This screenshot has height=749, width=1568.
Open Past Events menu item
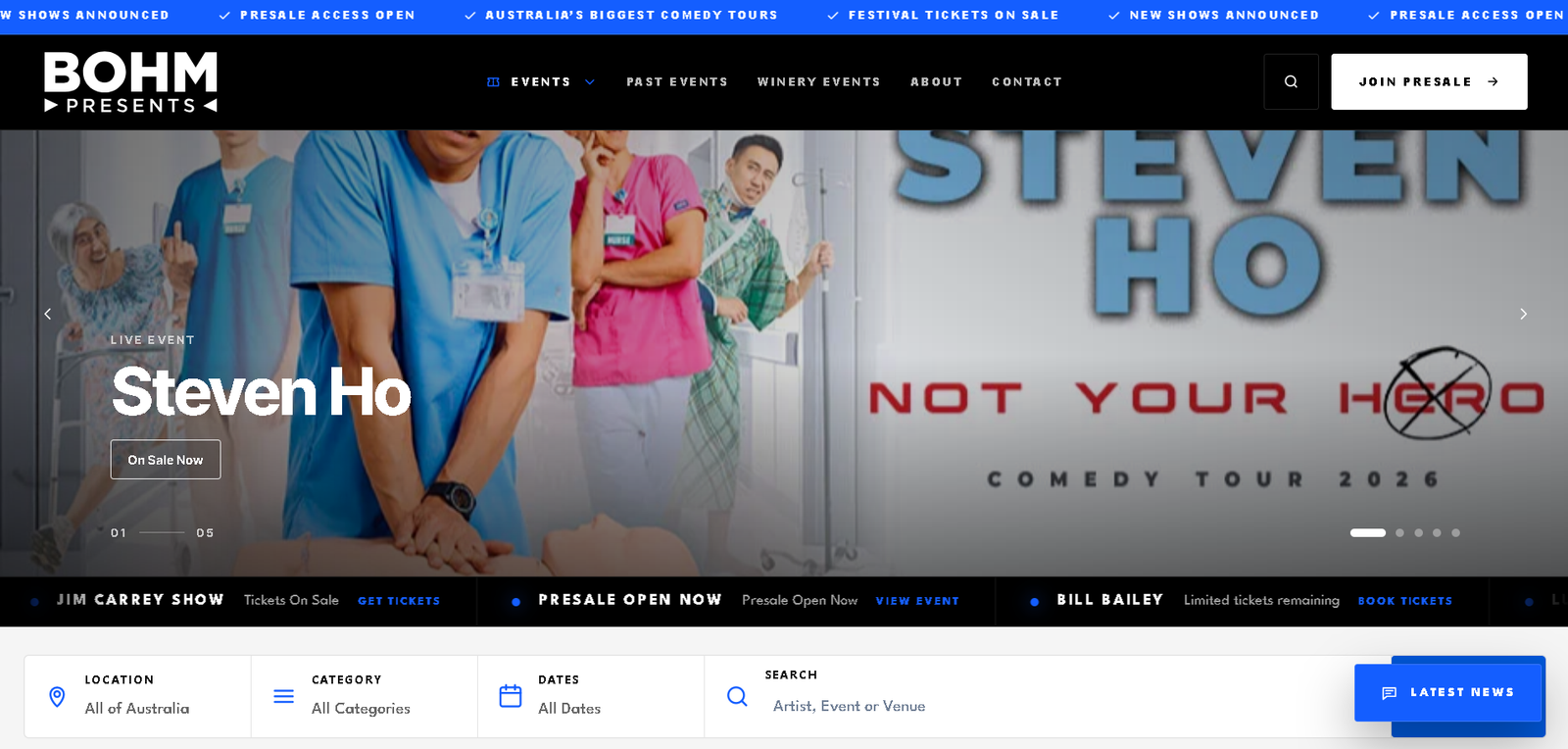[677, 82]
